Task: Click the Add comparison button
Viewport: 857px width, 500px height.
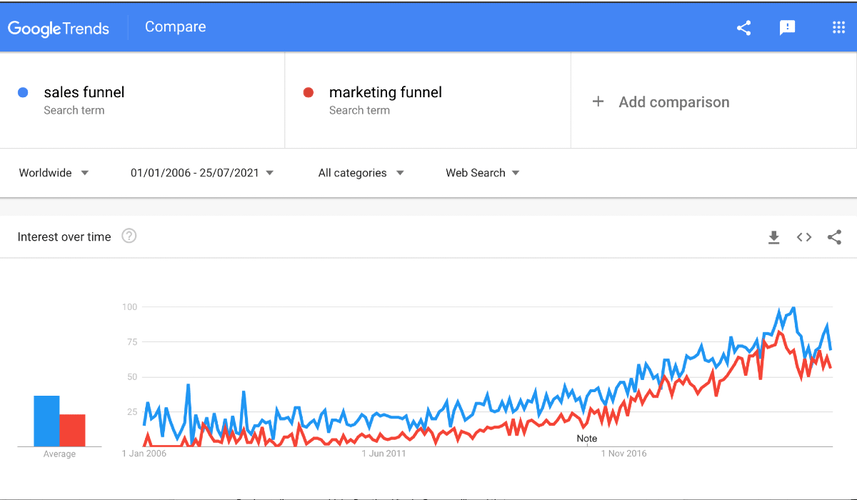Action: (x=673, y=102)
